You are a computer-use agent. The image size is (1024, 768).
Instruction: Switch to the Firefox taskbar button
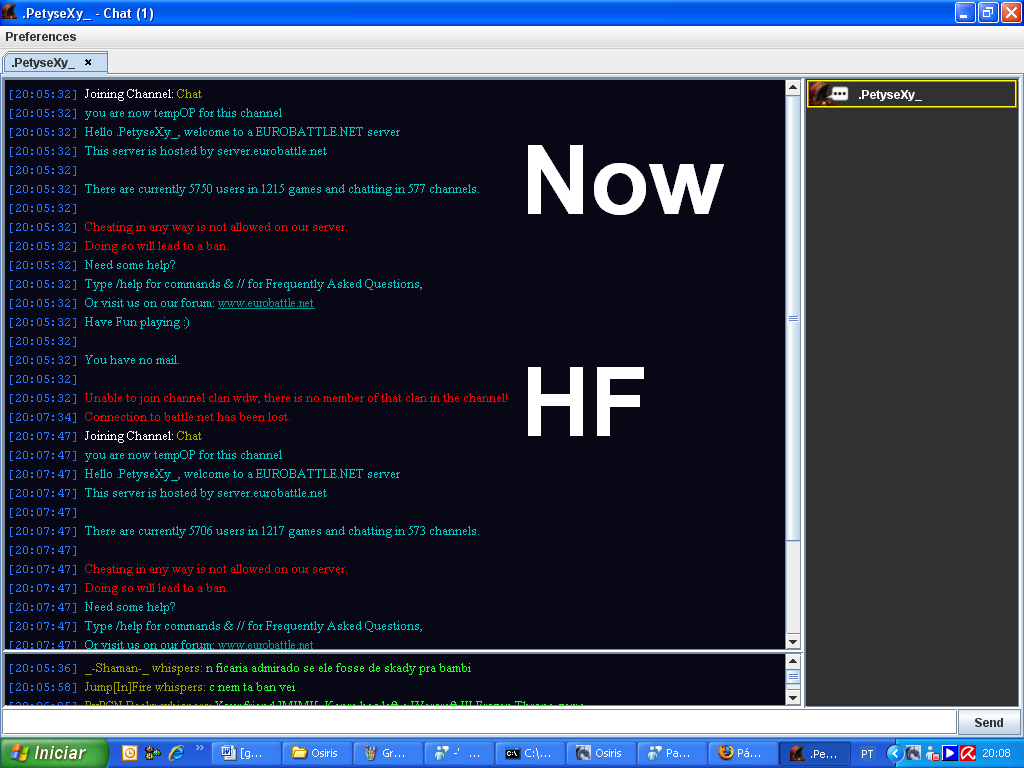tap(745, 754)
